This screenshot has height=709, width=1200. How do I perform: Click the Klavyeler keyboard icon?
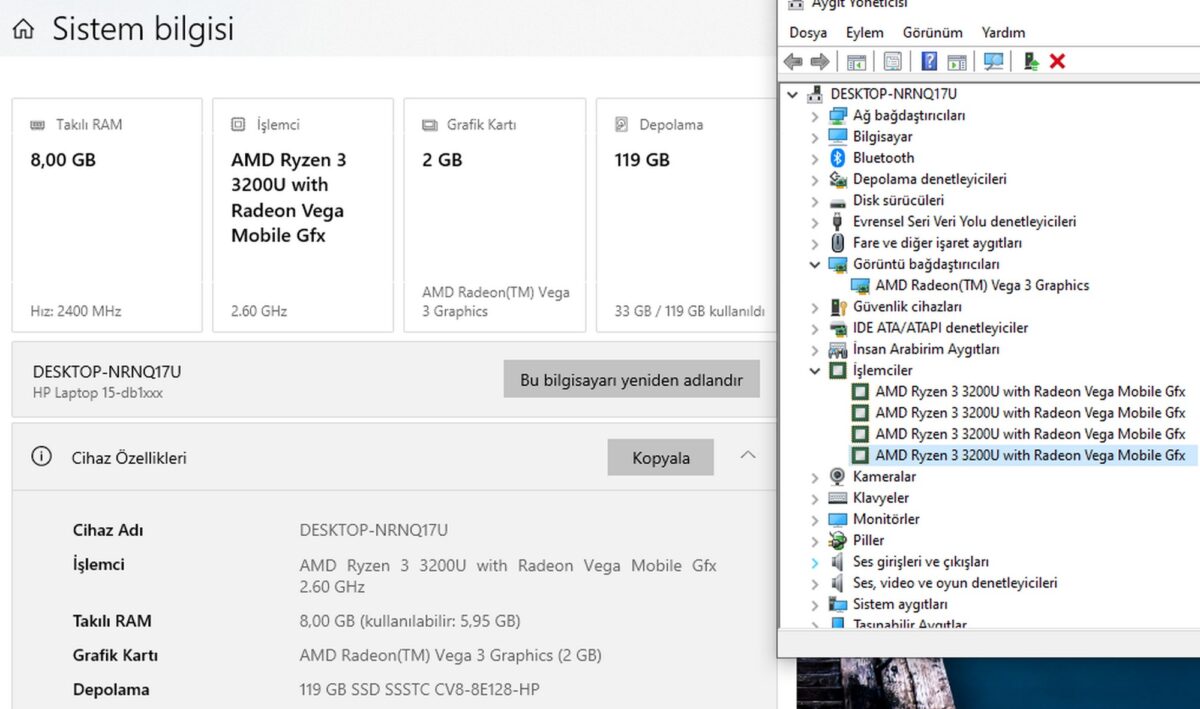coord(838,498)
